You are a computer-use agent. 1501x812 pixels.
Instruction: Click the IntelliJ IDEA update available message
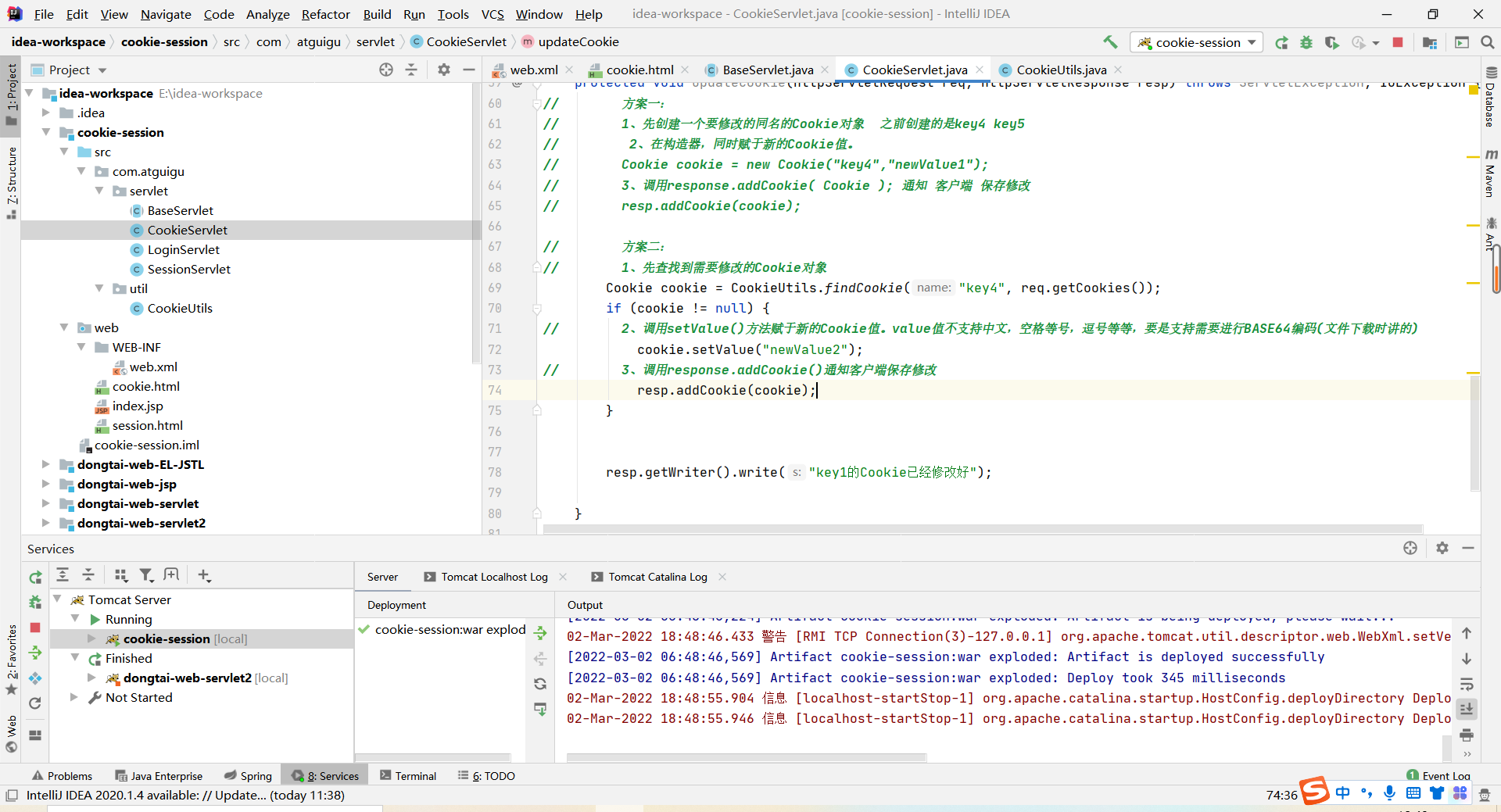[185, 795]
